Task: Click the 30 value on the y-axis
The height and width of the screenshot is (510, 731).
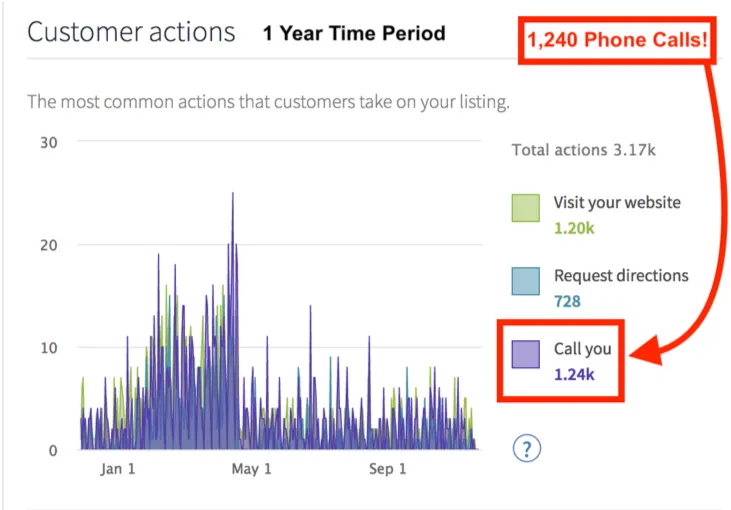Action: 48,142
